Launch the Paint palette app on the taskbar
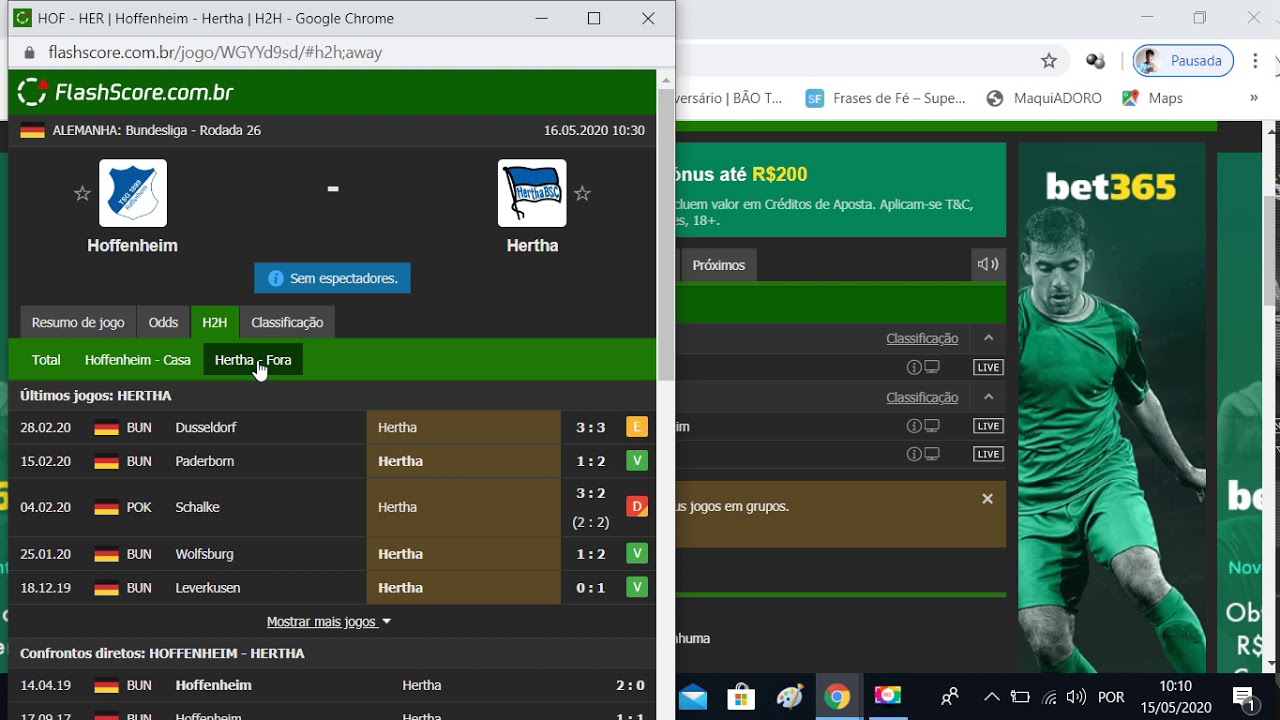Screen dimensions: 1280x720 tap(790, 697)
